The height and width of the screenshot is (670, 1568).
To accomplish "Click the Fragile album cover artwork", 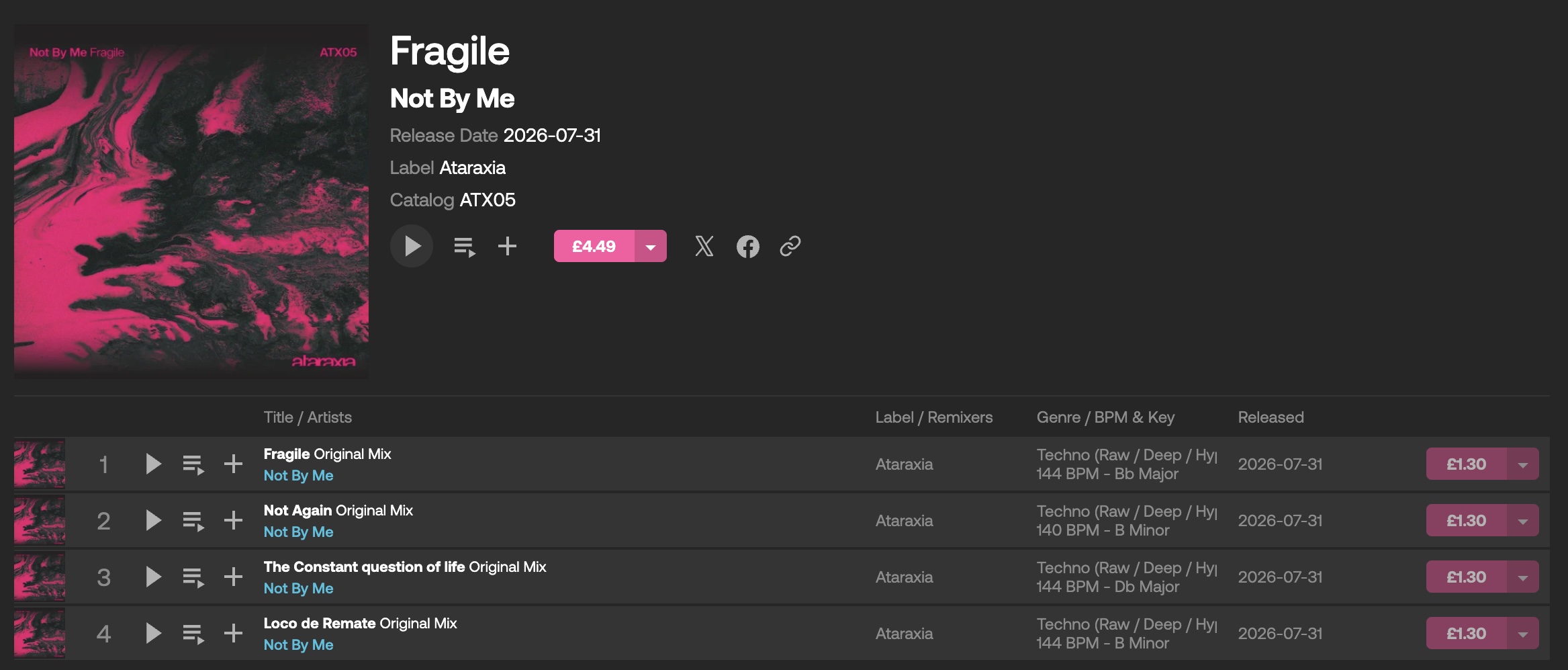I will [191, 201].
